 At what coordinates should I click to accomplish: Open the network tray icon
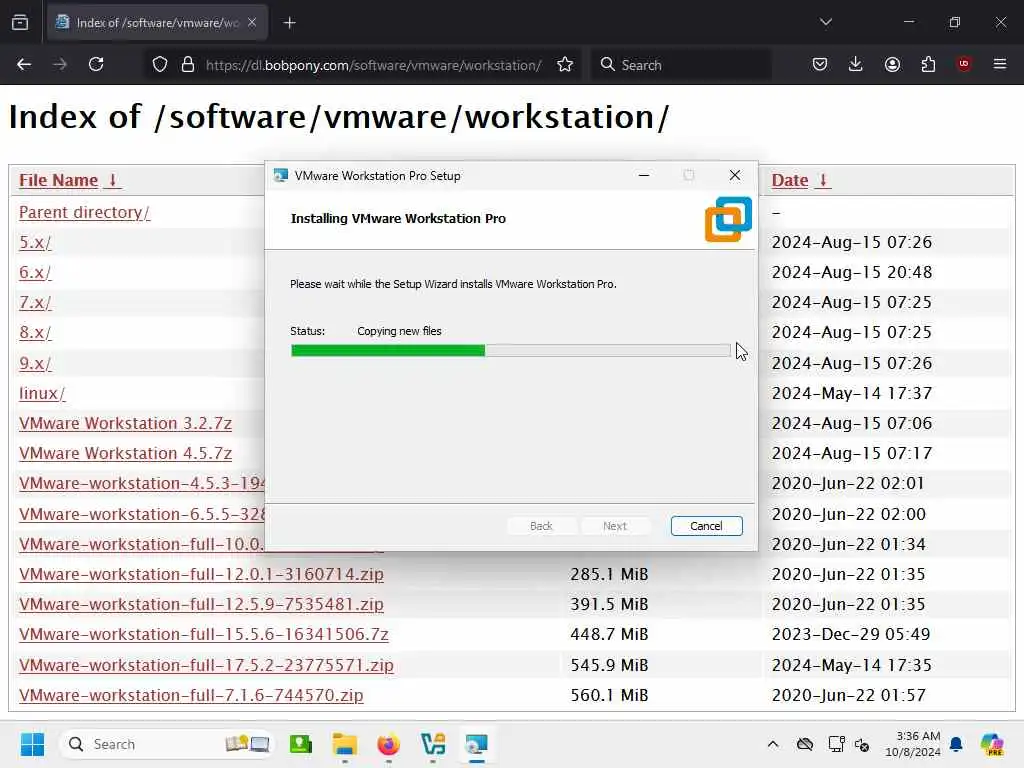click(x=837, y=744)
